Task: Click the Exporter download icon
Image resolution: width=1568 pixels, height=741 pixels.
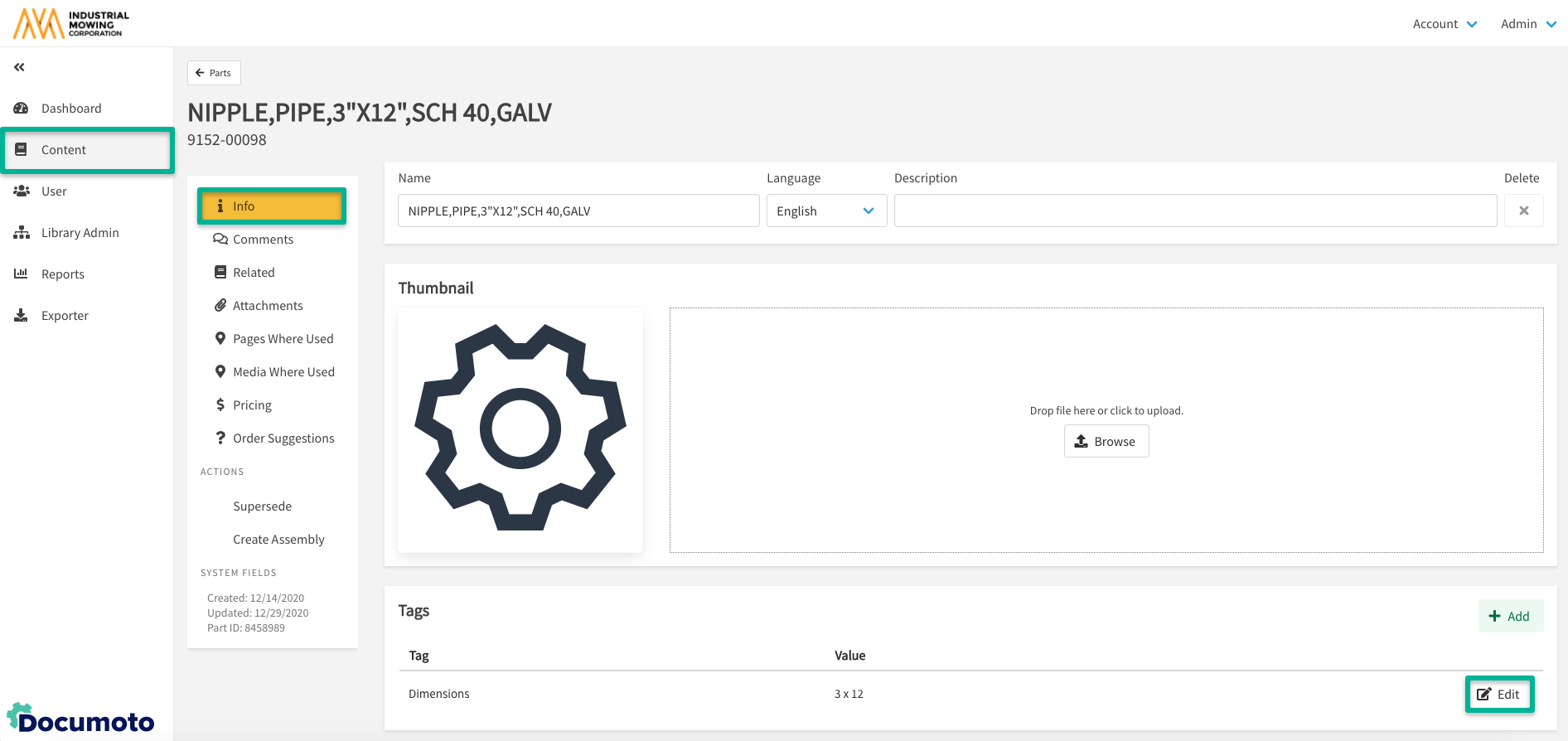Action: point(22,316)
